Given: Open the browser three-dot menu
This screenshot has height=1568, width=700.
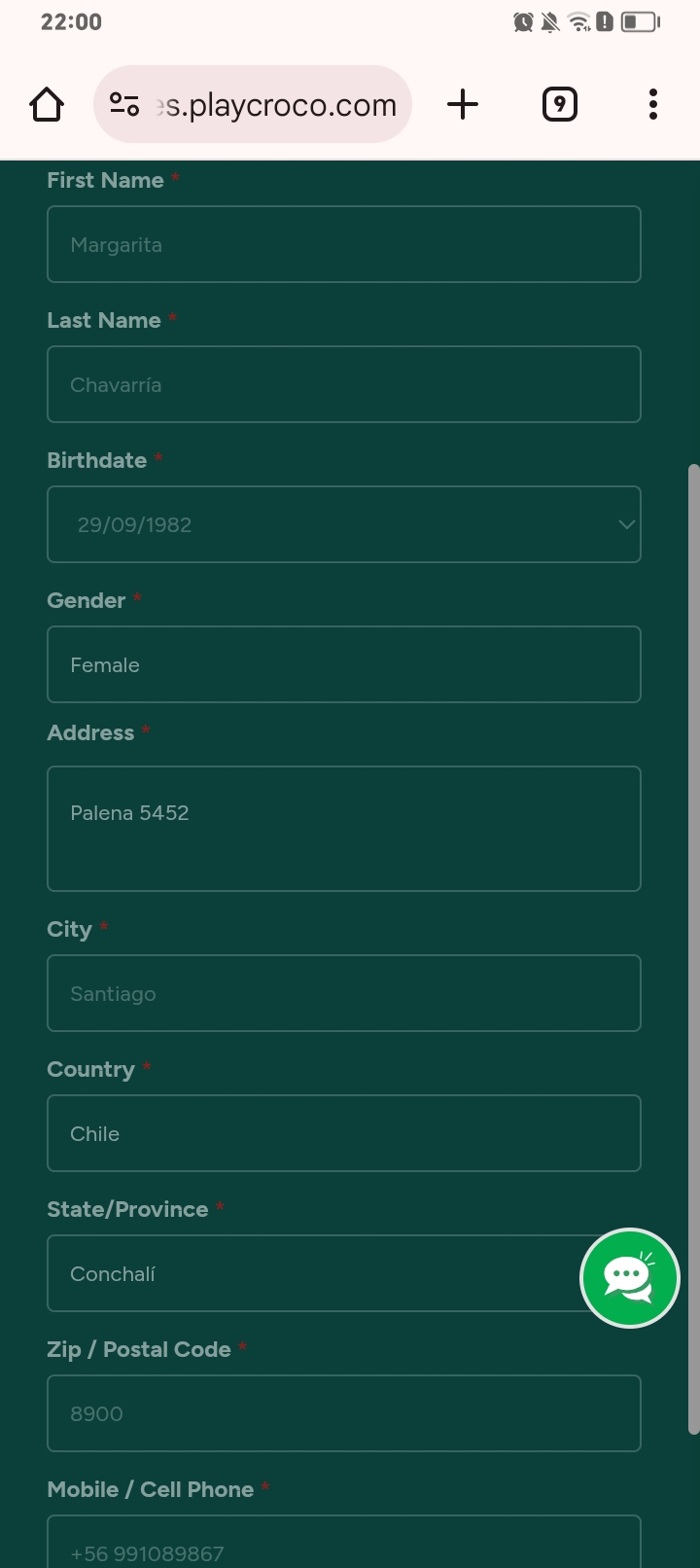Looking at the screenshot, I should tap(653, 104).
